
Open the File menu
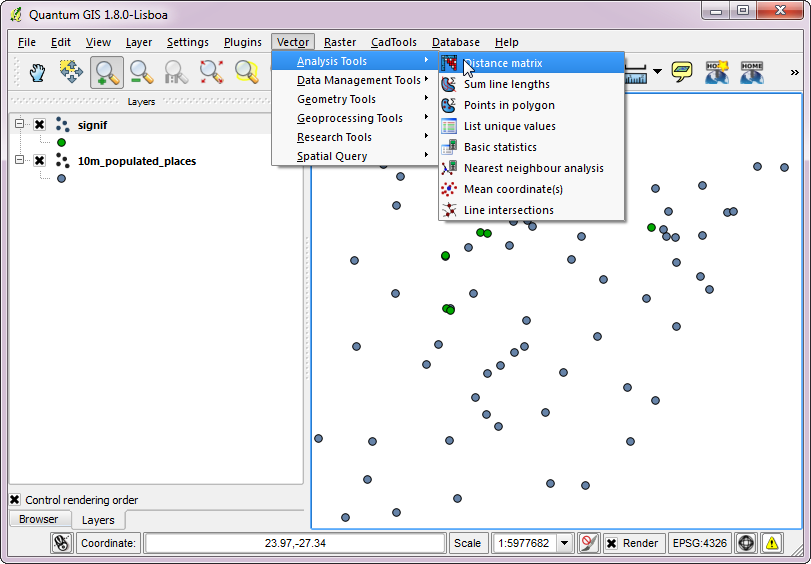tap(26, 42)
